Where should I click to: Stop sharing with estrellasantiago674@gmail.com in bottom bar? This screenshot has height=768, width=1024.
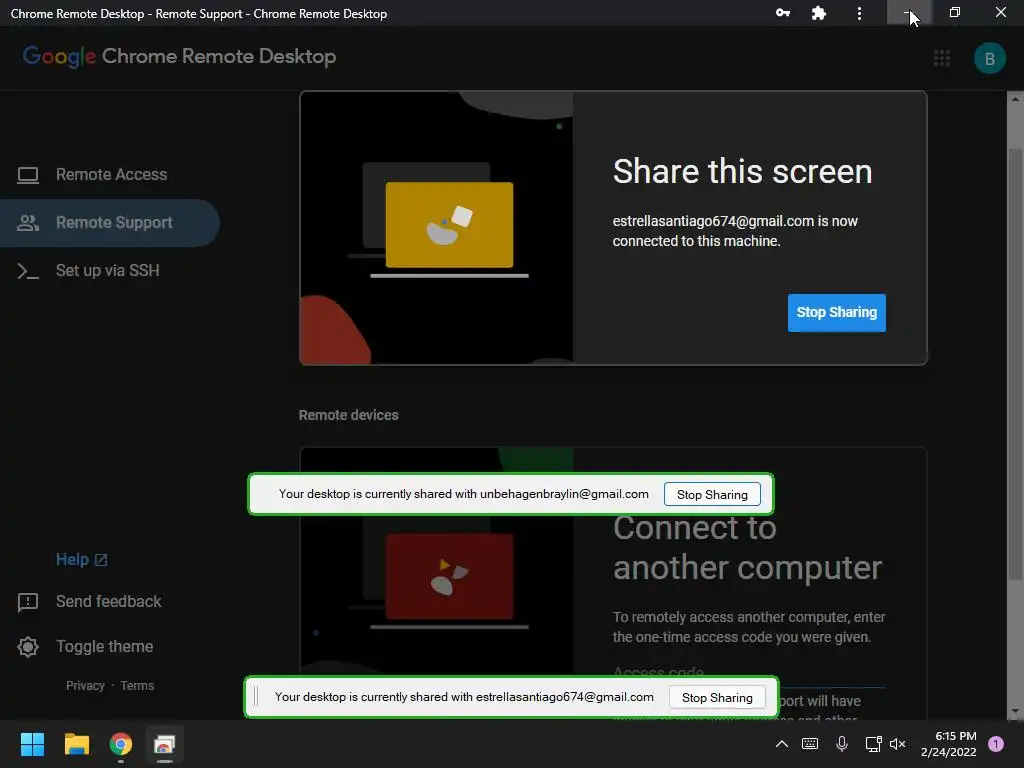tap(717, 697)
